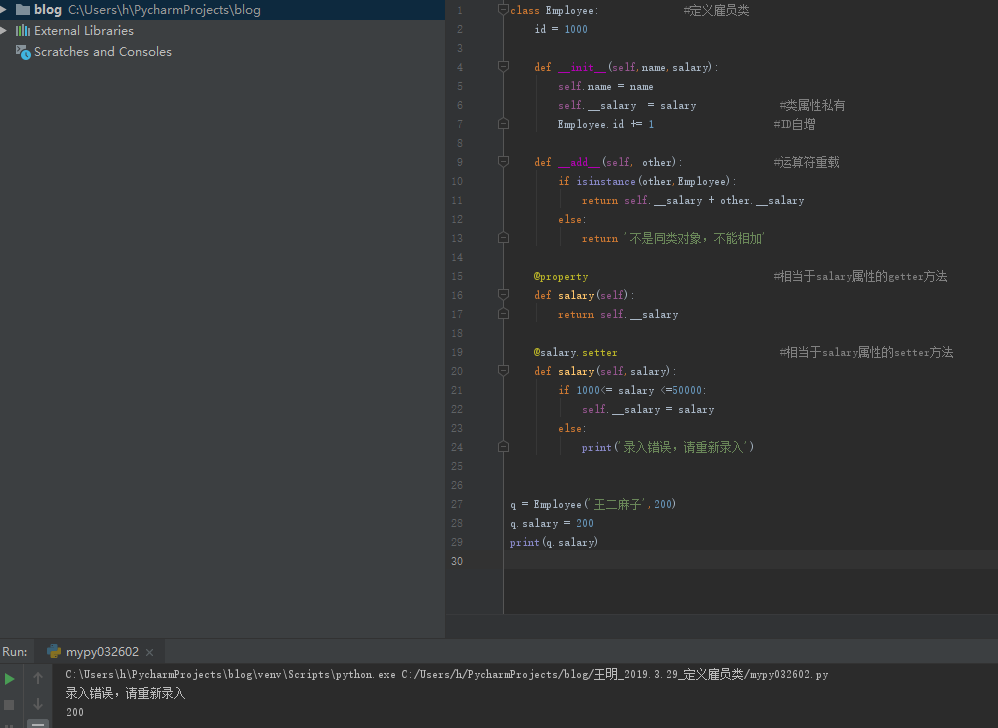Viewport: 998px width, 728px height.
Task: Select Scratches and Consoles in project tree
Action: pyautogui.click(x=103, y=52)
